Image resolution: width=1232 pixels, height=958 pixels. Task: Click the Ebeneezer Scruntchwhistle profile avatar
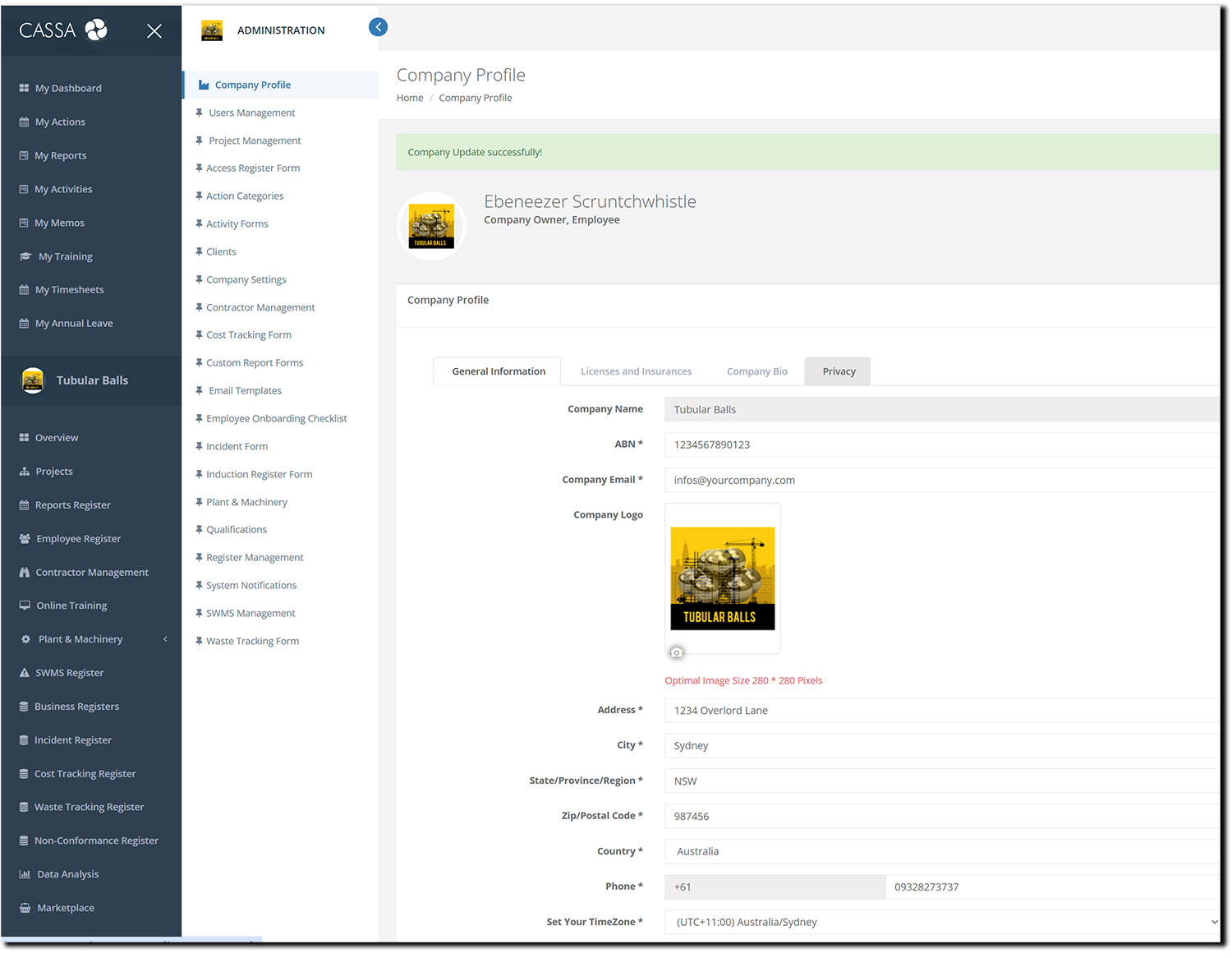(x=431, y=226)
